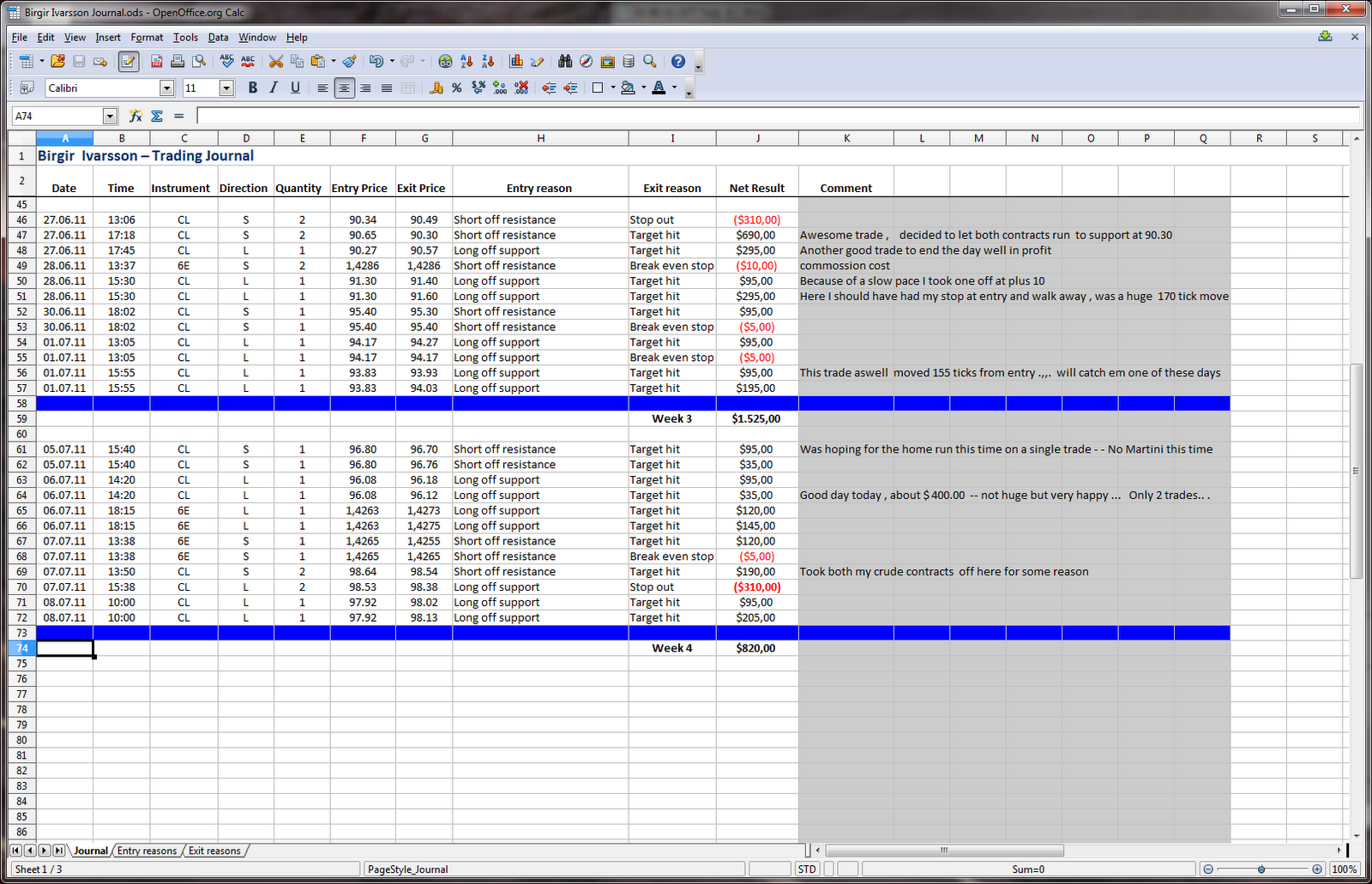Expand the Font Name dropdown

click(x=167, y=87)
